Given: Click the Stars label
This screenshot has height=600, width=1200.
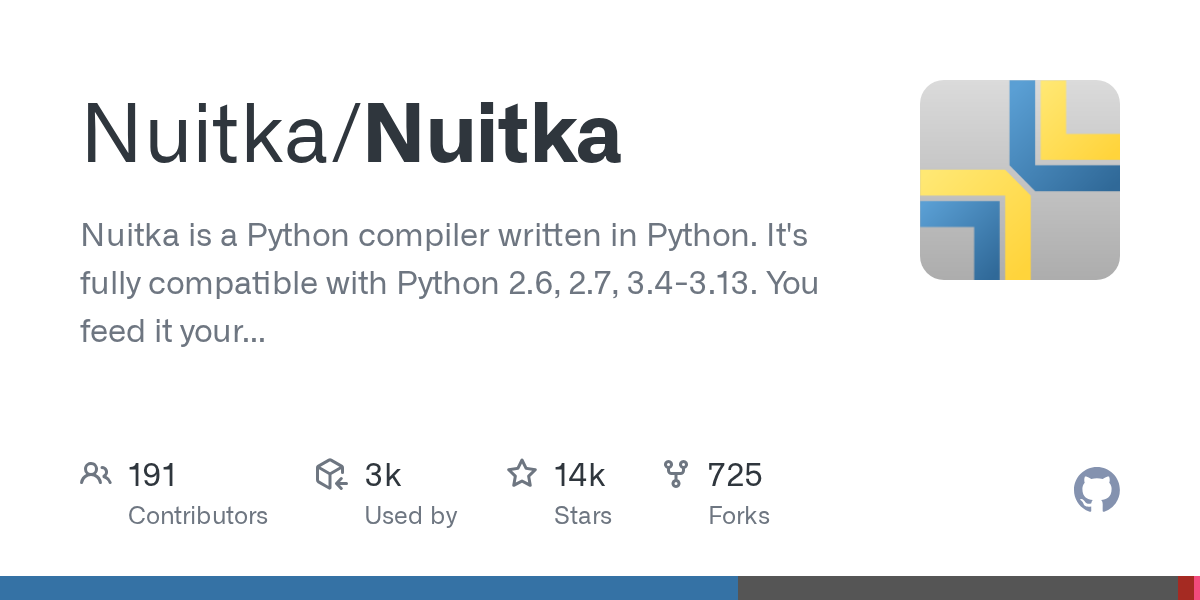Looking at the screenshot, I should point(583,516).
